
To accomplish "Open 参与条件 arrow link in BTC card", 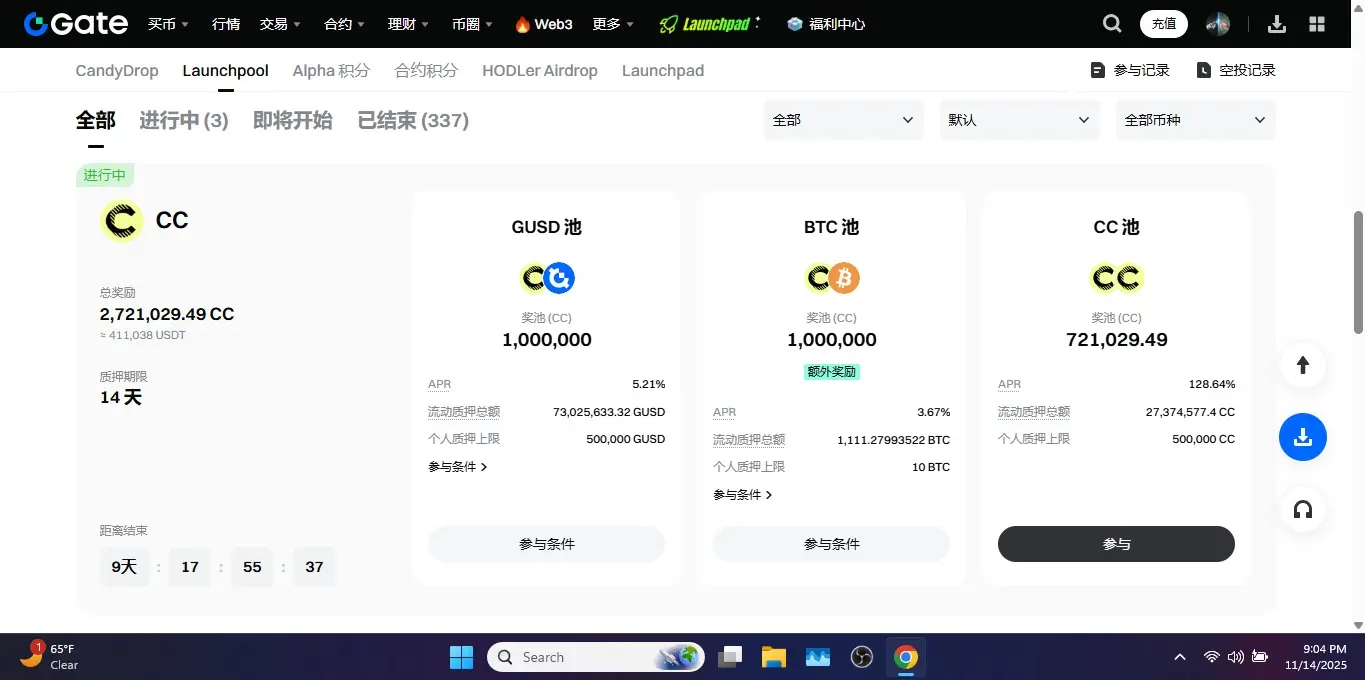I will tap(743, 495).
